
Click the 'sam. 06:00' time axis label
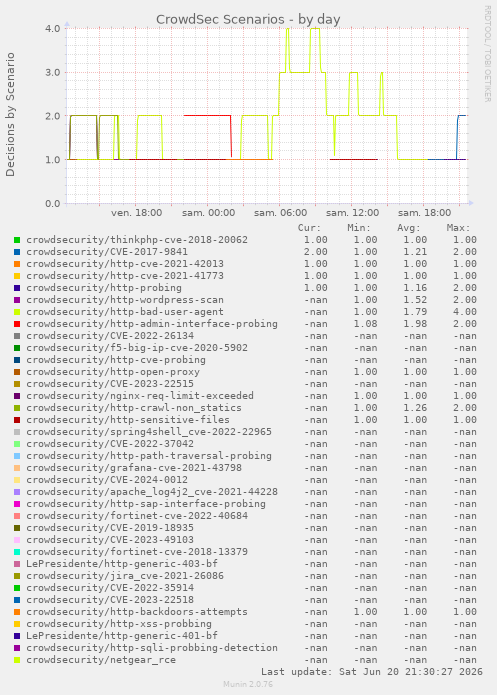[x=281, y=213]
